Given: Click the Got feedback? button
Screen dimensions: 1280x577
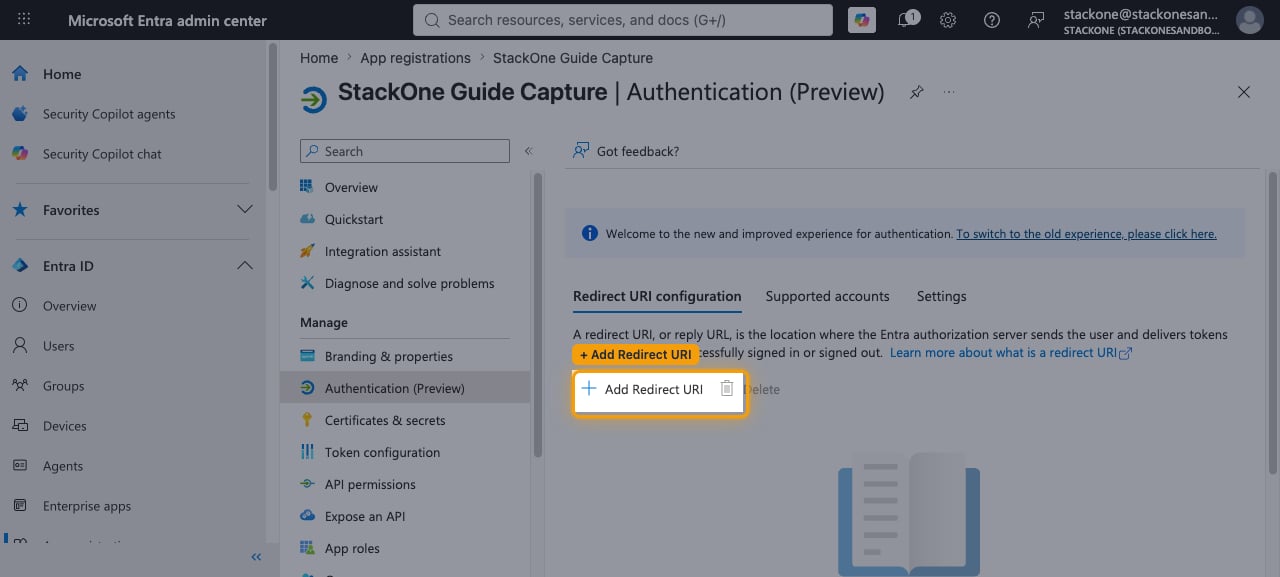Looking at the screenshot, I should coord(626,151).
